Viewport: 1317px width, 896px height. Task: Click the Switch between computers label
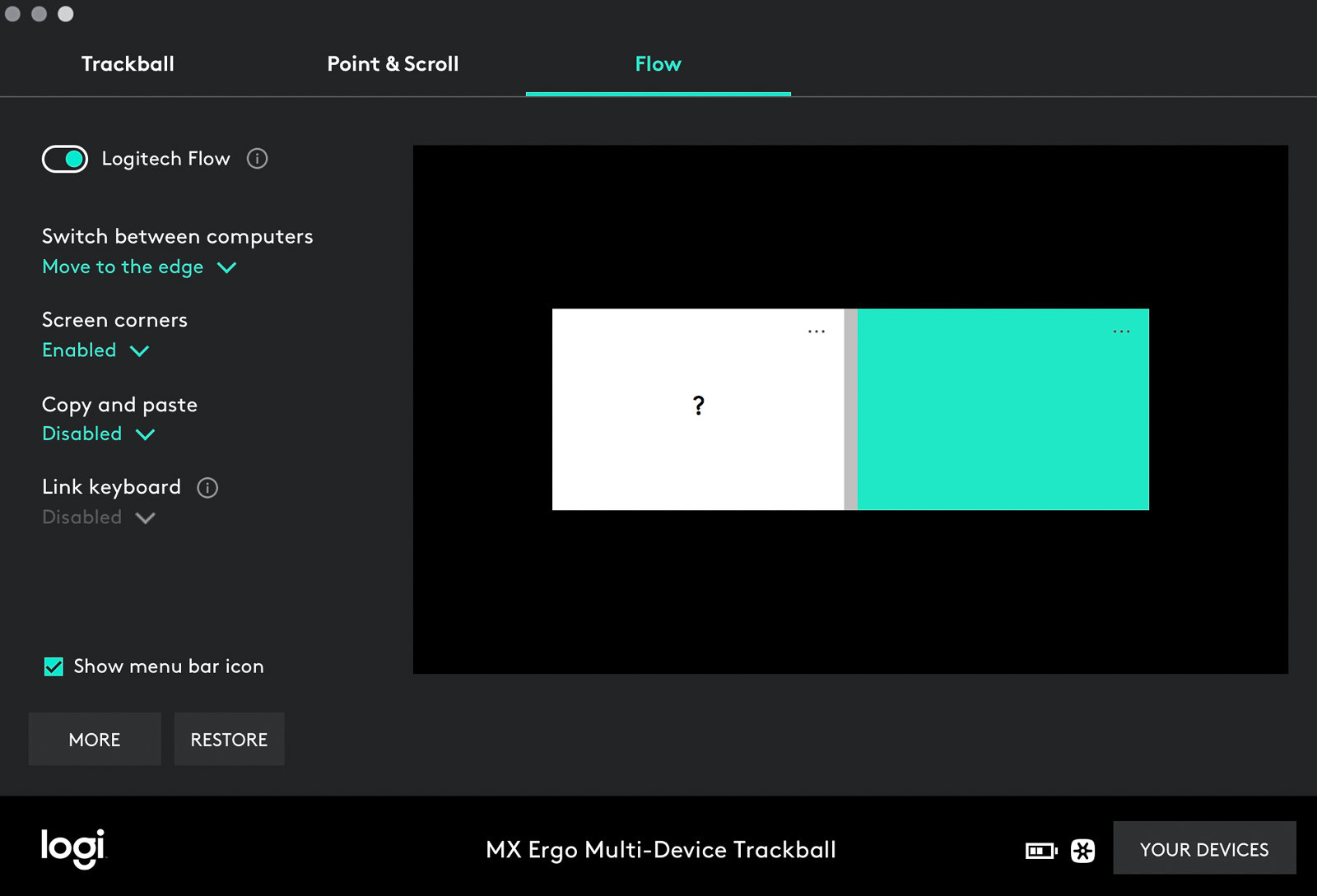coord(178,236)
